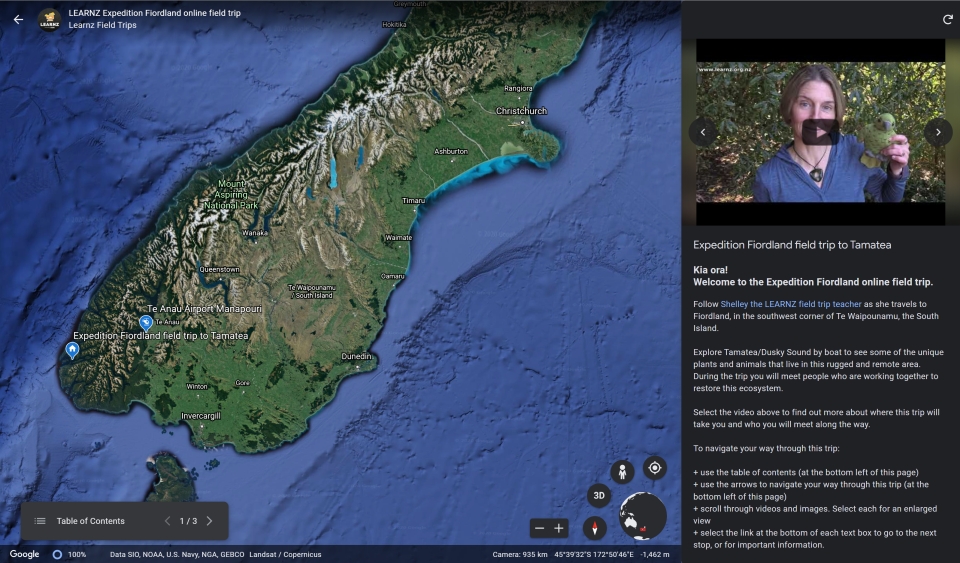Open the mini globe overview

pyautogui.click(x=643, y=516)
